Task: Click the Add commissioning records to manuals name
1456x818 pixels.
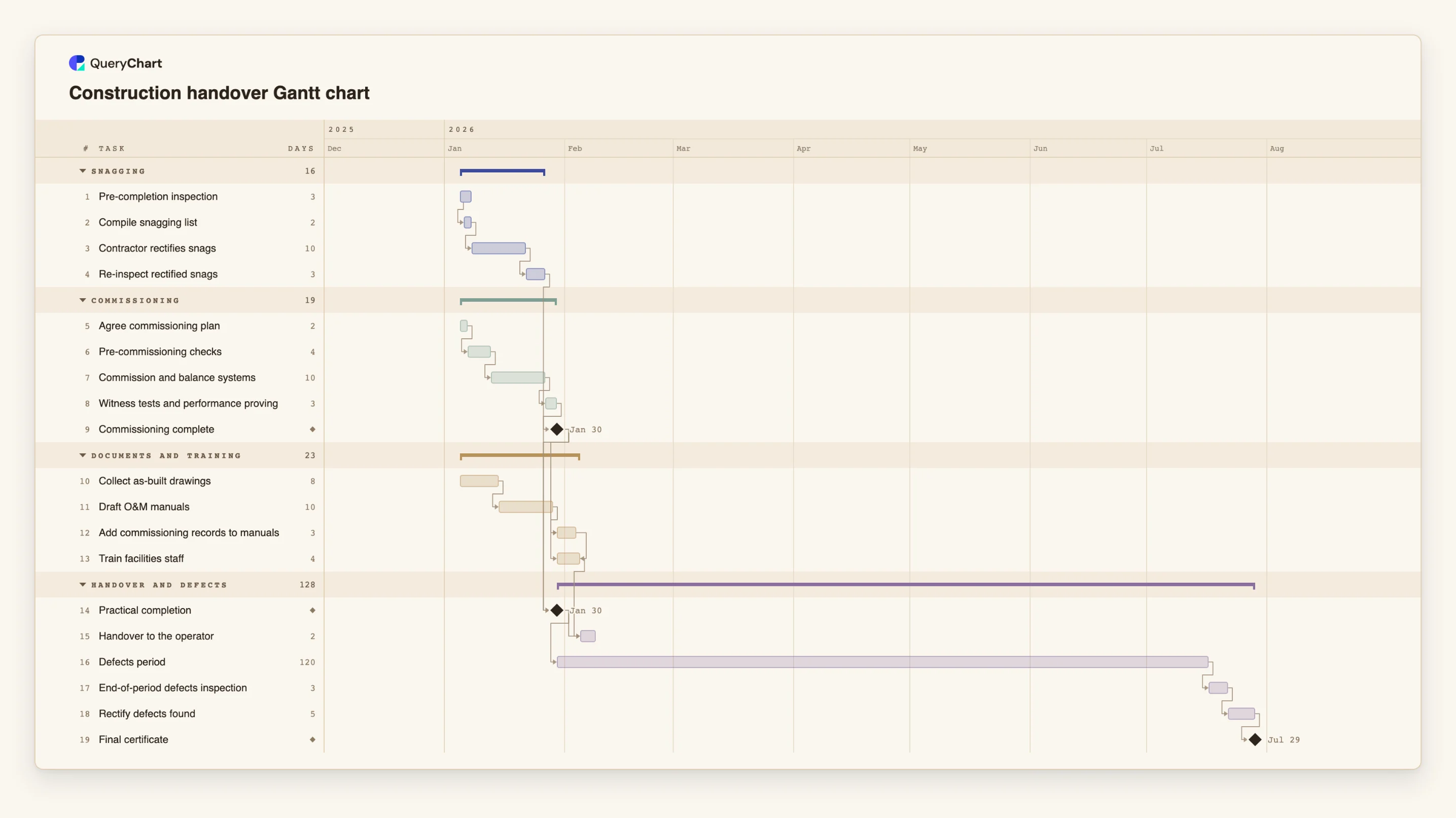Action: coord(189,532)
